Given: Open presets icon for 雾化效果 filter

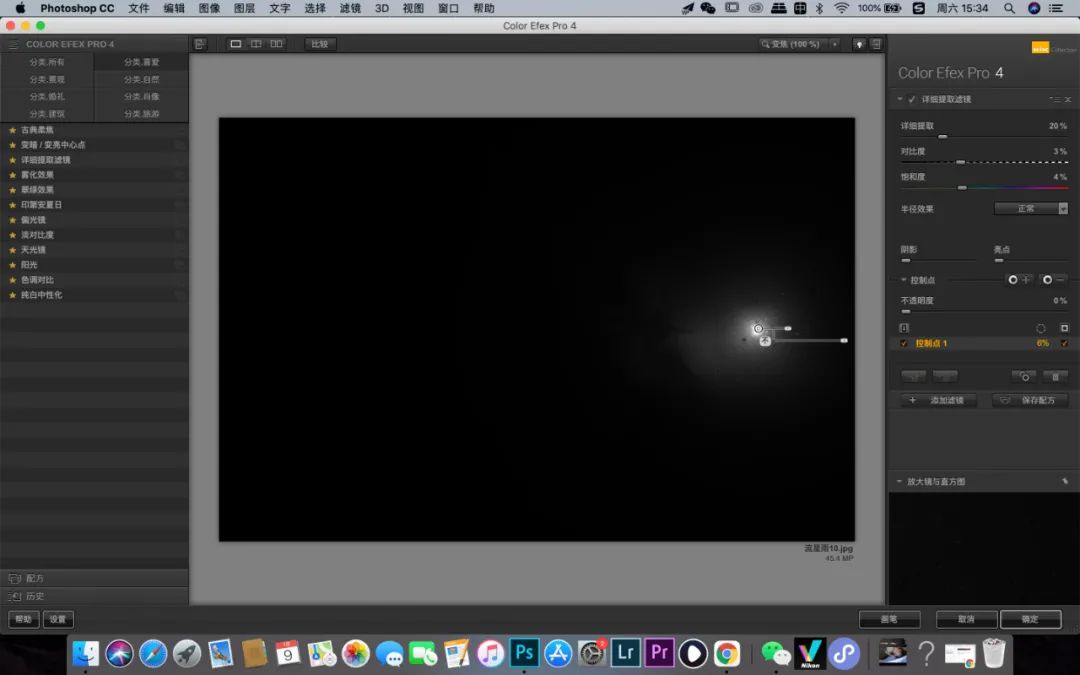Looking at the screenshot, I should 179,175.
